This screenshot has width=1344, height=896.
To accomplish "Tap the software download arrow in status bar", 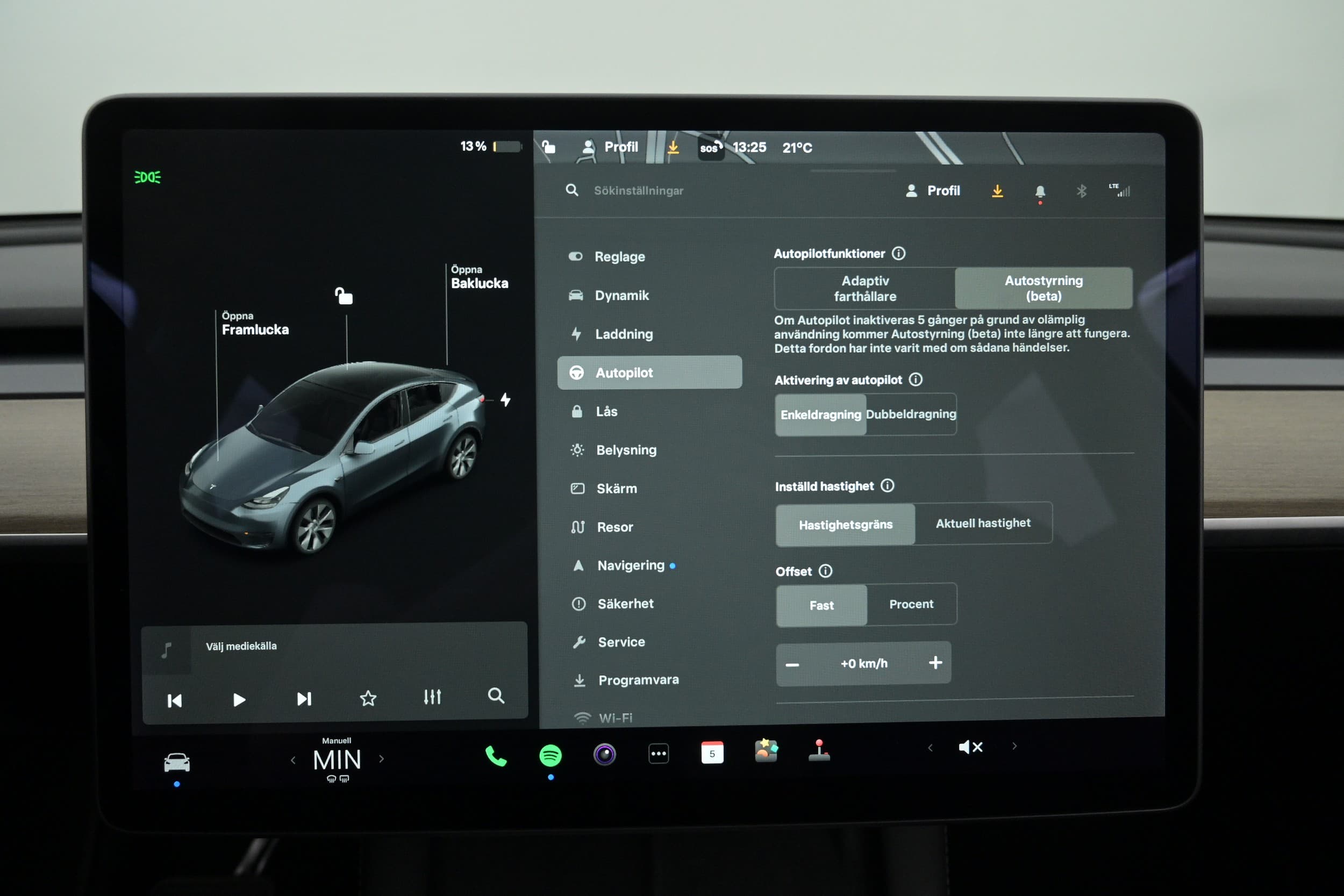I will 673,147.
